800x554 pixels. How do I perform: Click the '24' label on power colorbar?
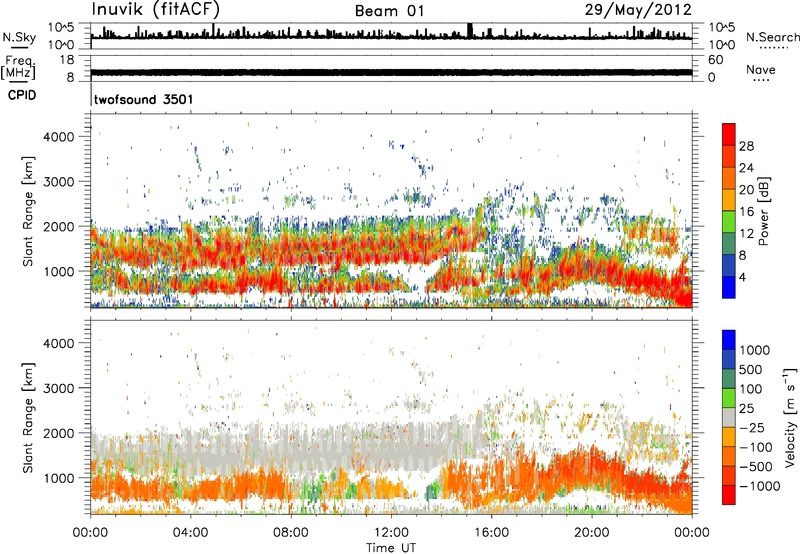point(746,168)
